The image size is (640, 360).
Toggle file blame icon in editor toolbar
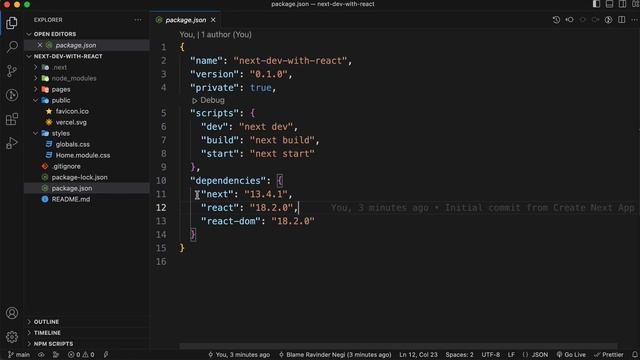click(x=609, y=20)
